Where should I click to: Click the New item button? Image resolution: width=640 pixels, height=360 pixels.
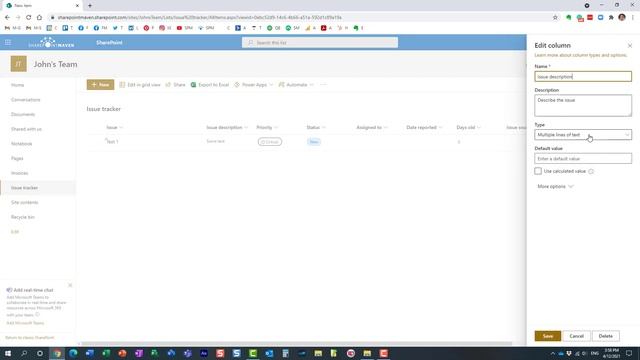click(x=100, y=84)
